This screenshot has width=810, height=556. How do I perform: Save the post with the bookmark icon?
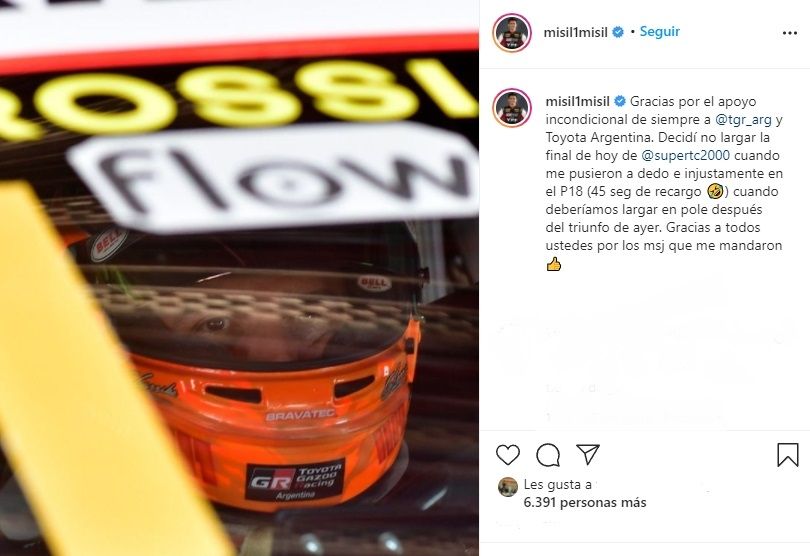(x=788, y=455)
